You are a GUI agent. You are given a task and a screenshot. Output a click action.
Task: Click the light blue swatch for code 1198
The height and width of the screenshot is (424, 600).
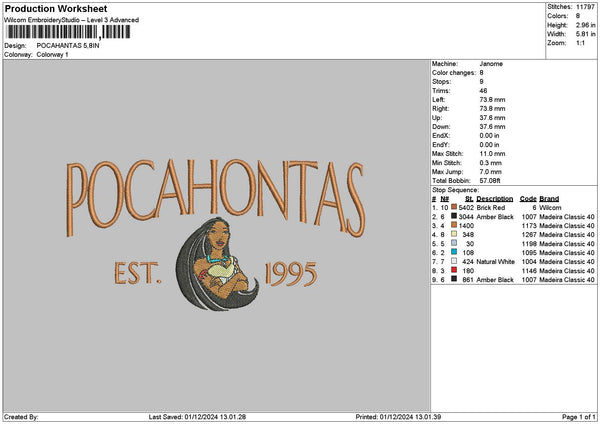pyautogui.click(x=454, y=243)
